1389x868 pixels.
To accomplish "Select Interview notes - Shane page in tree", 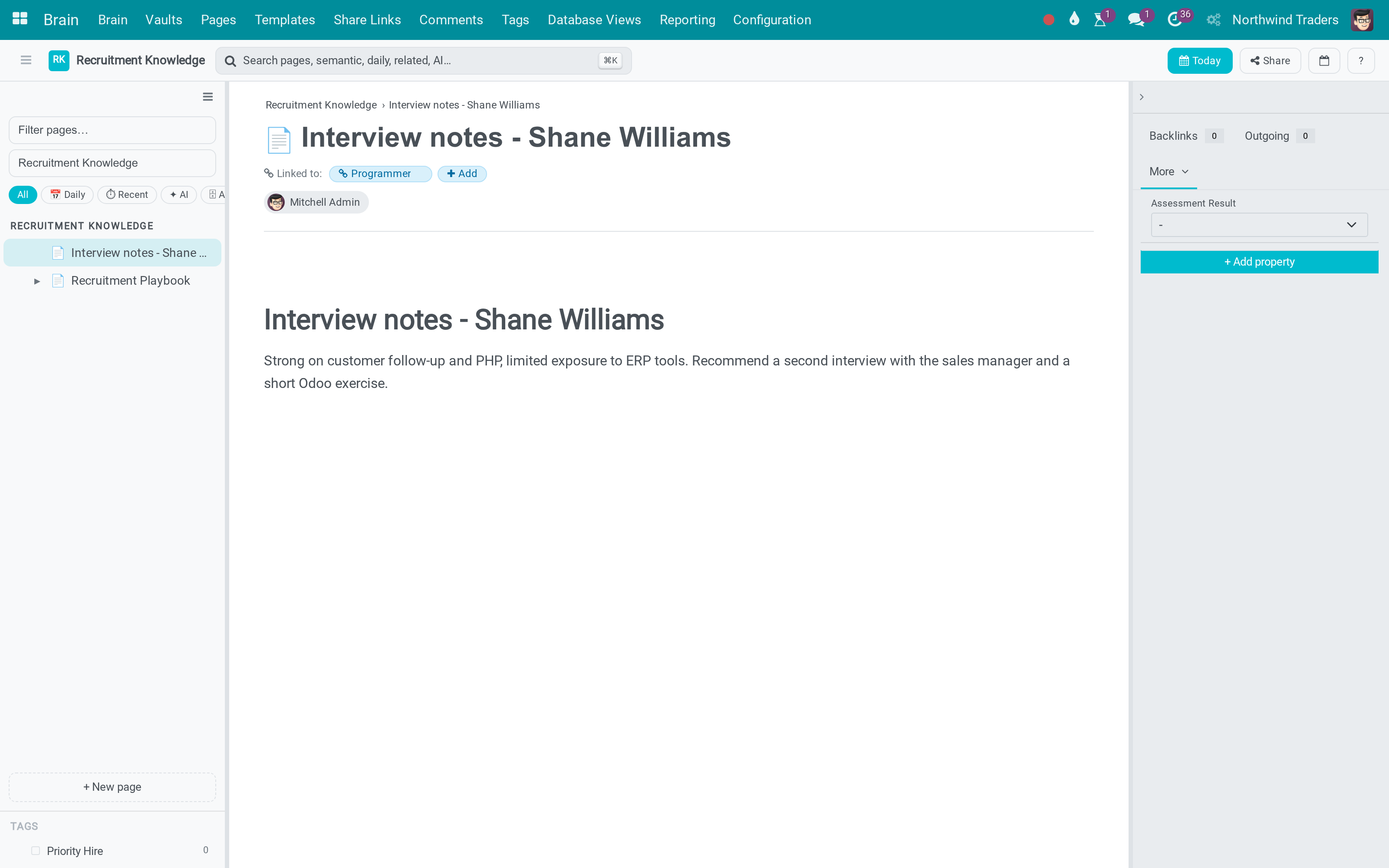I will click(x=112, y=253).
